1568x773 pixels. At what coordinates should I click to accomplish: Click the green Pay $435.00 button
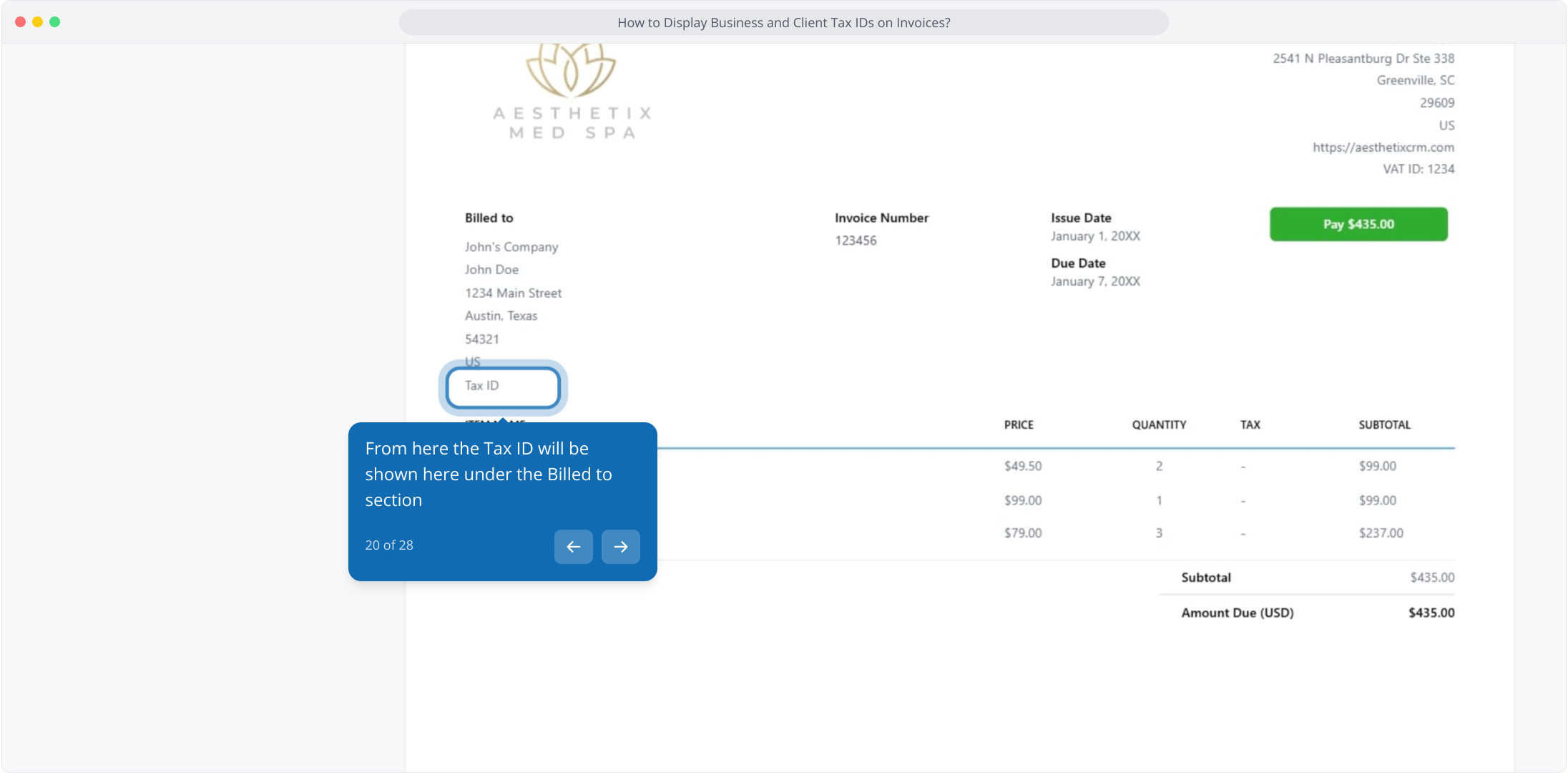[1358, 224]
